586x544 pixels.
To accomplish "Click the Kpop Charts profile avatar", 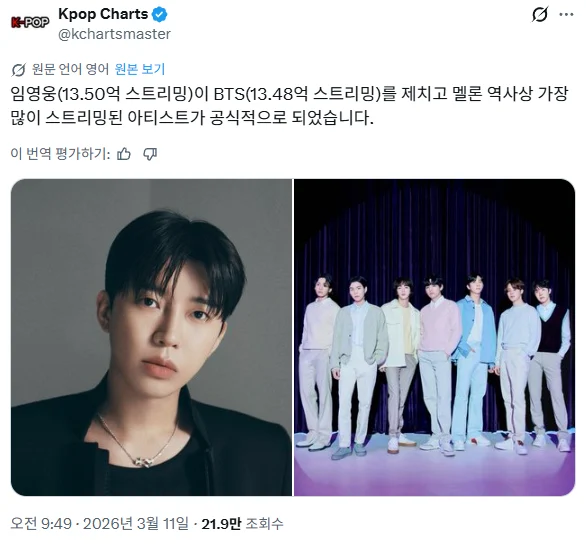I will [x=30, y=23].
